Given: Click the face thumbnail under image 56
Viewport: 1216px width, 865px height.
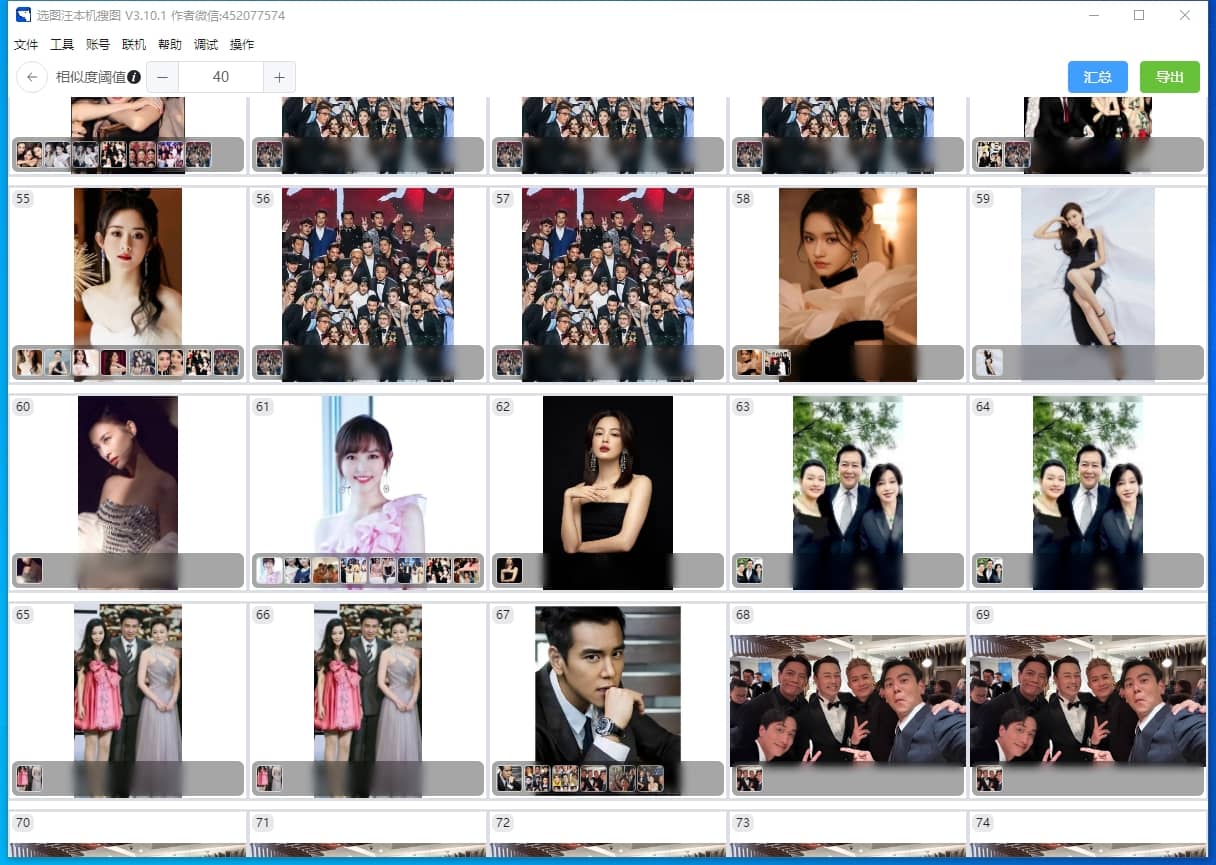Looking at the screenshot, I should click(270, 362).
